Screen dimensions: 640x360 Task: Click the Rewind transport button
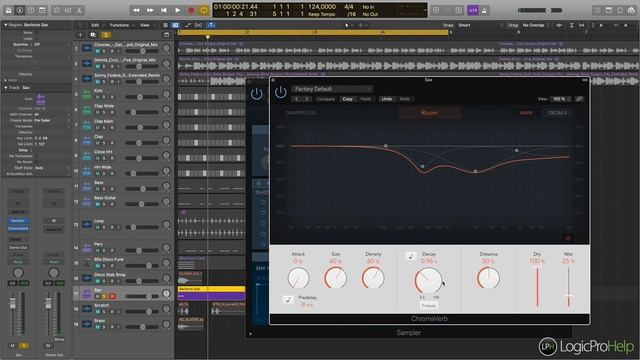(x=136, y=10)
